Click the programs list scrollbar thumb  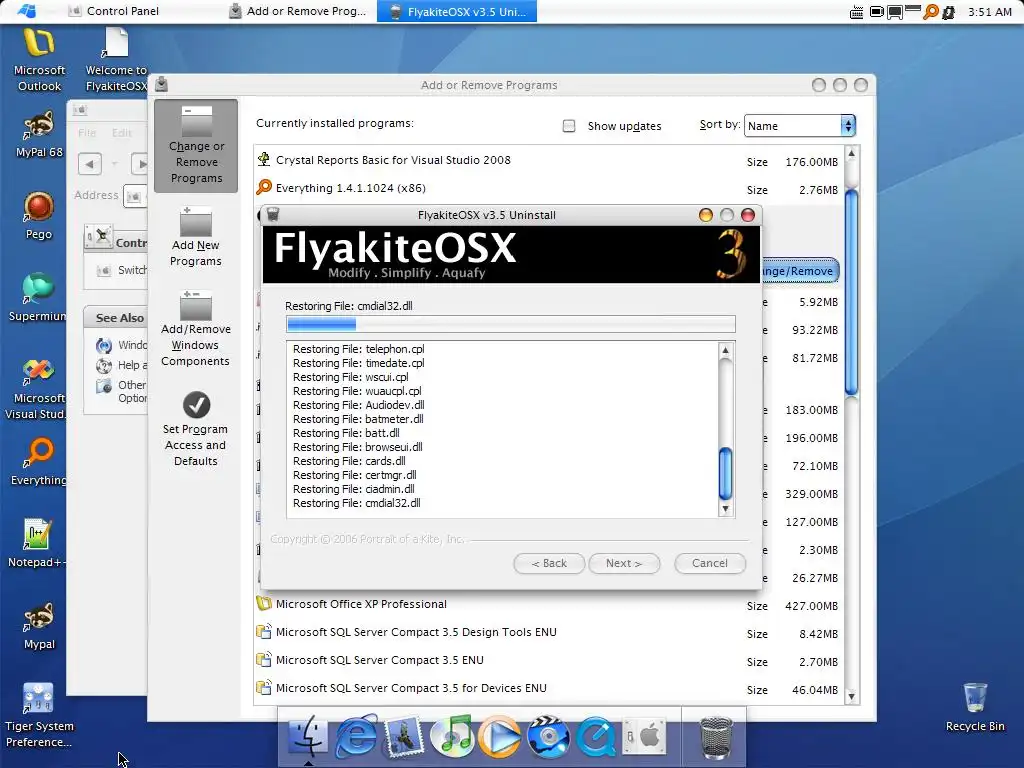coord(851,292)
